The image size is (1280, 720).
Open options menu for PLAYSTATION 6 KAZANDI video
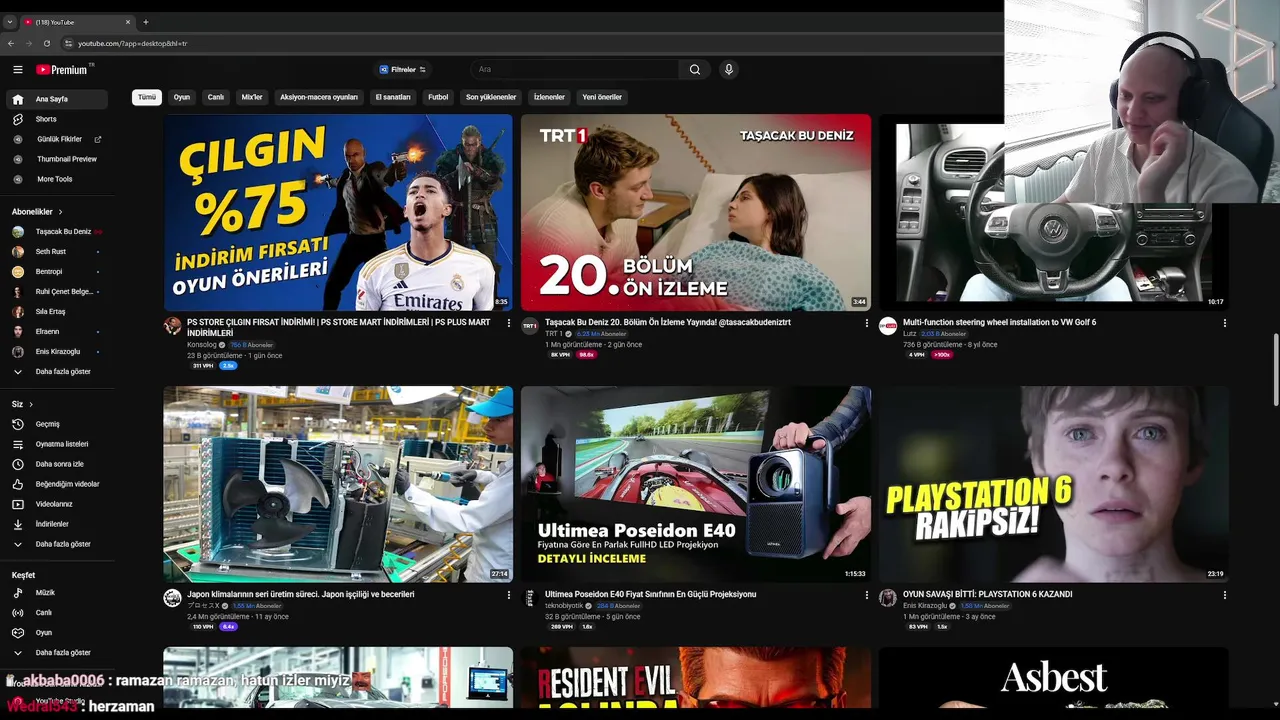1225,595
